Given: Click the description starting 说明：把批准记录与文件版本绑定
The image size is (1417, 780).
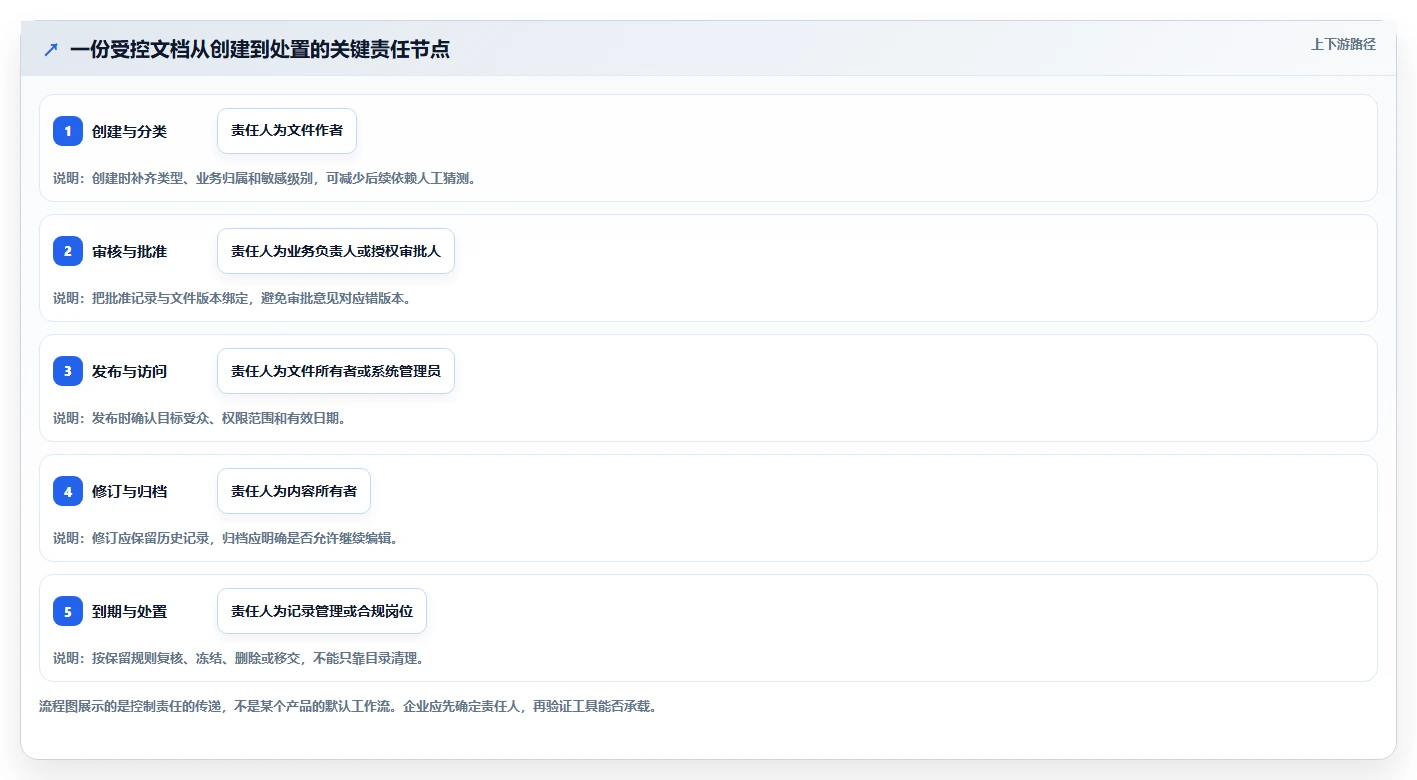Looking at the screenshot, I should (x=233, y=298).
